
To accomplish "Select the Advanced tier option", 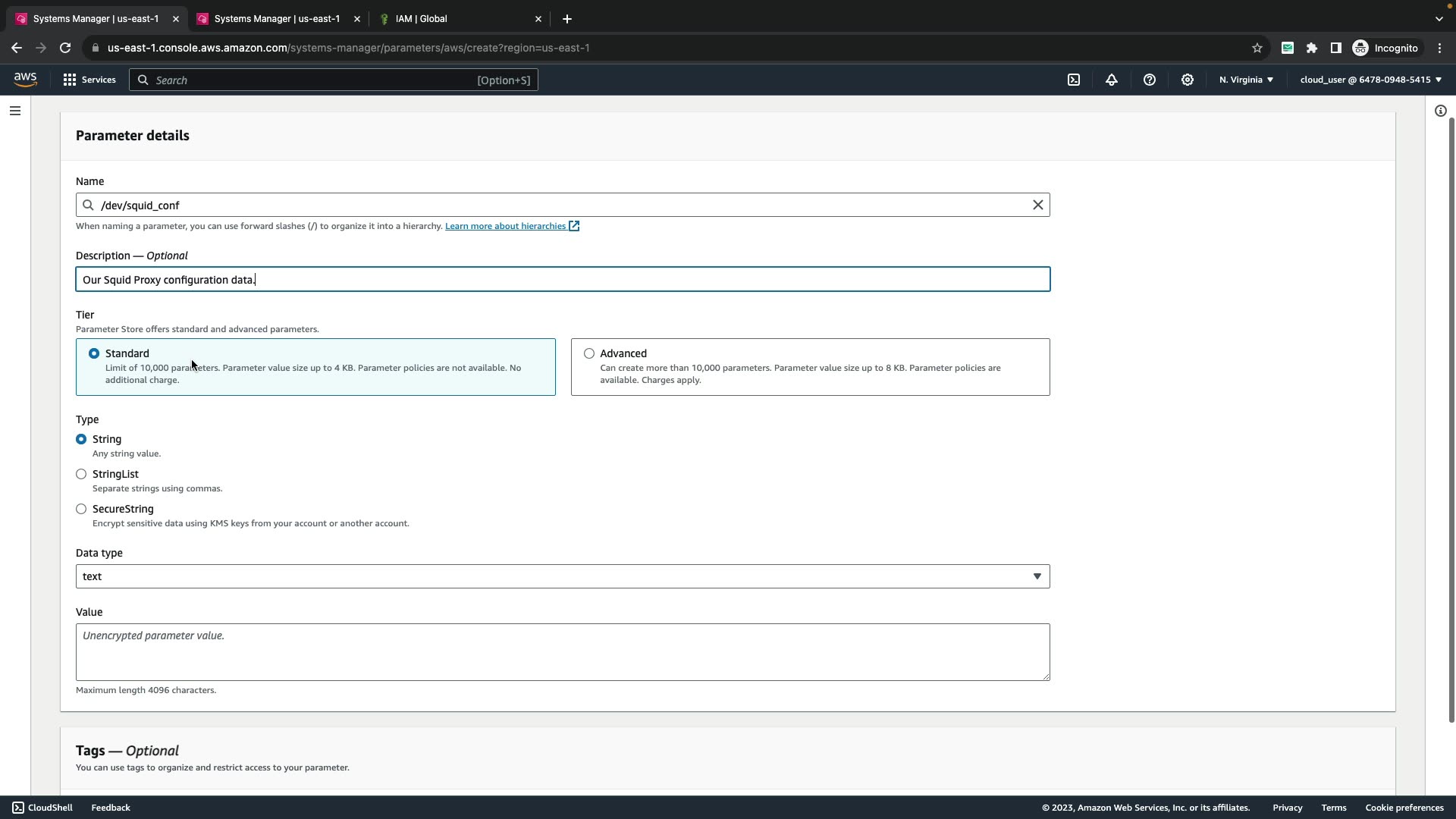I will click(x=589, y=353).
